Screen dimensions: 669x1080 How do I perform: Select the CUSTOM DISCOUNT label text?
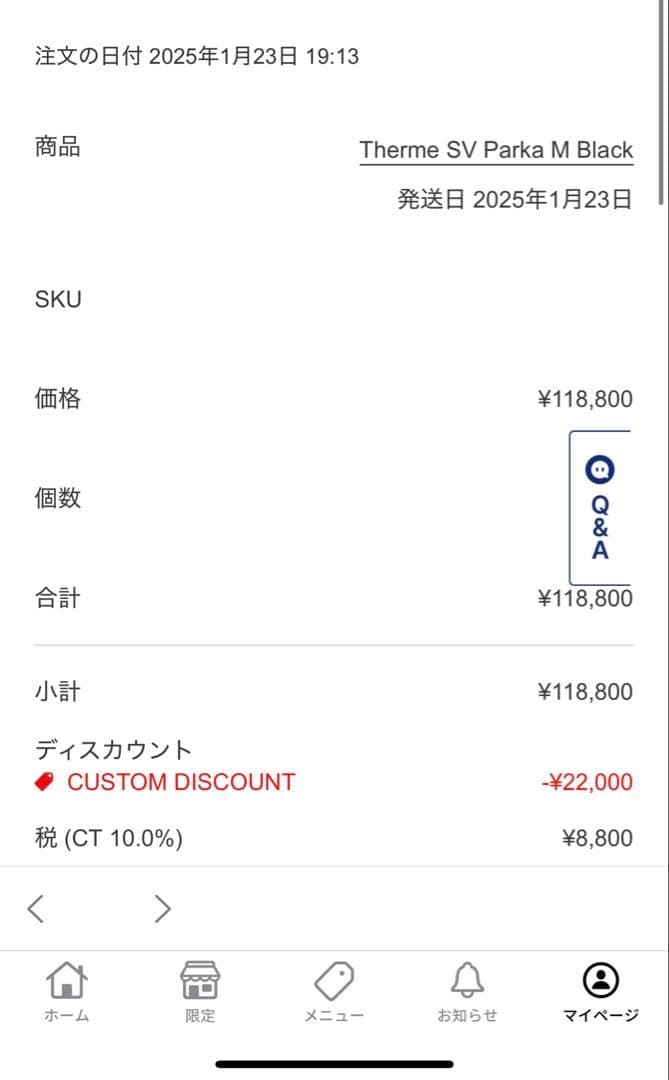(180, 781)
